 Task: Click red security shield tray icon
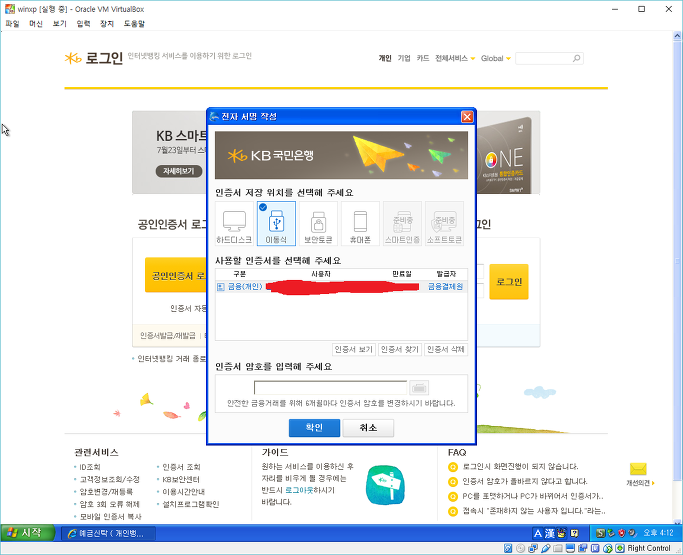pos(622,533)
